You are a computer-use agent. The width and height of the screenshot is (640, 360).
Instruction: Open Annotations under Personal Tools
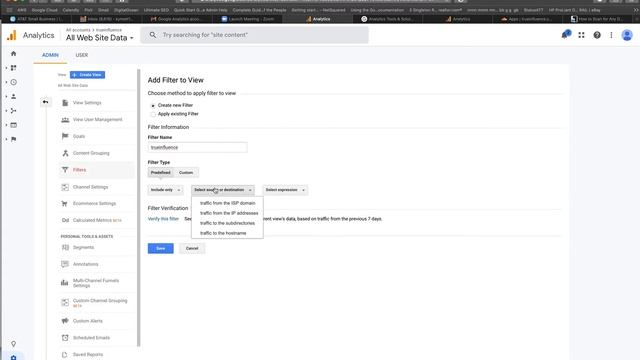86,264
